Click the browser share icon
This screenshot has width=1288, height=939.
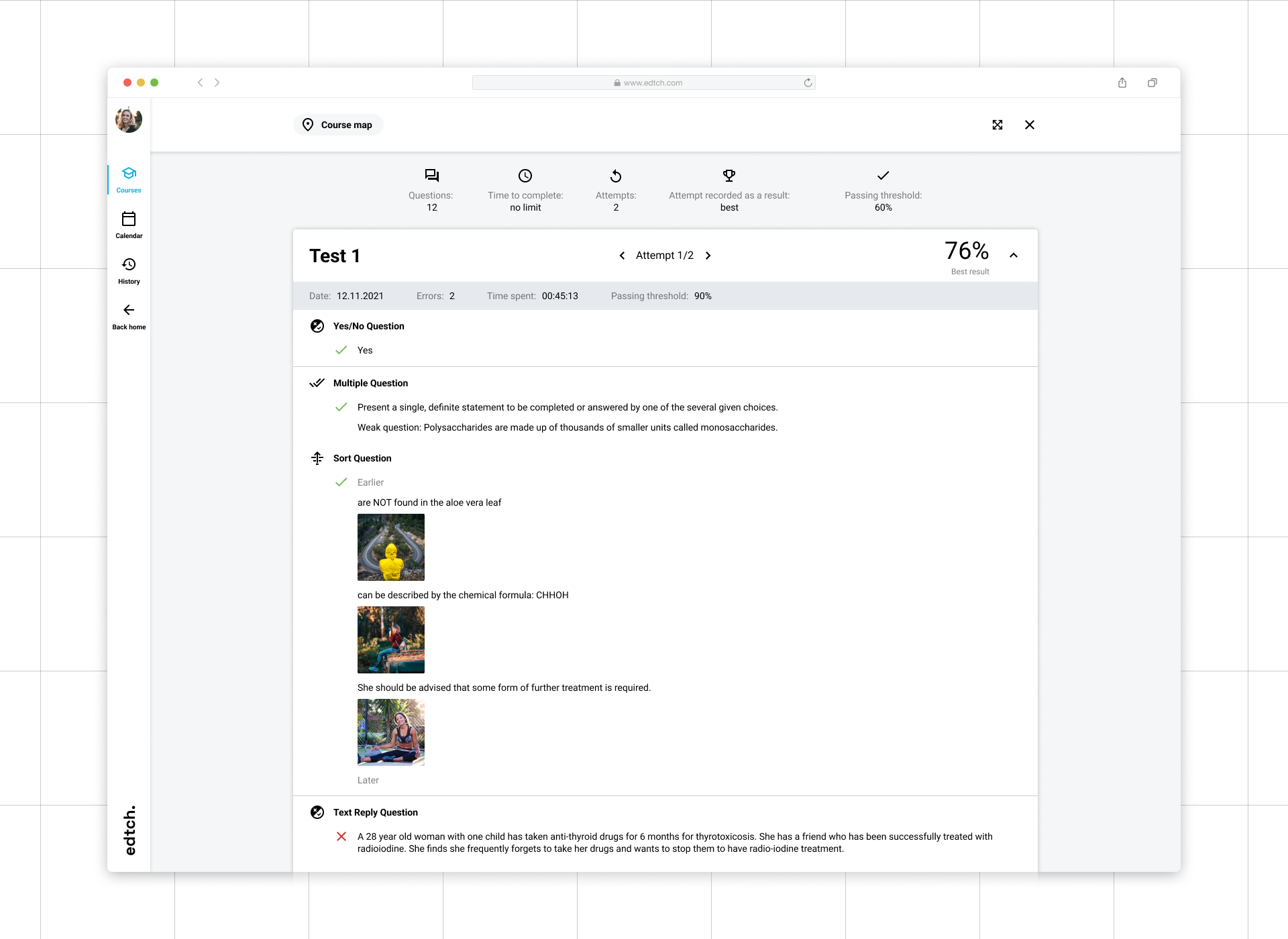point(1122,82)
